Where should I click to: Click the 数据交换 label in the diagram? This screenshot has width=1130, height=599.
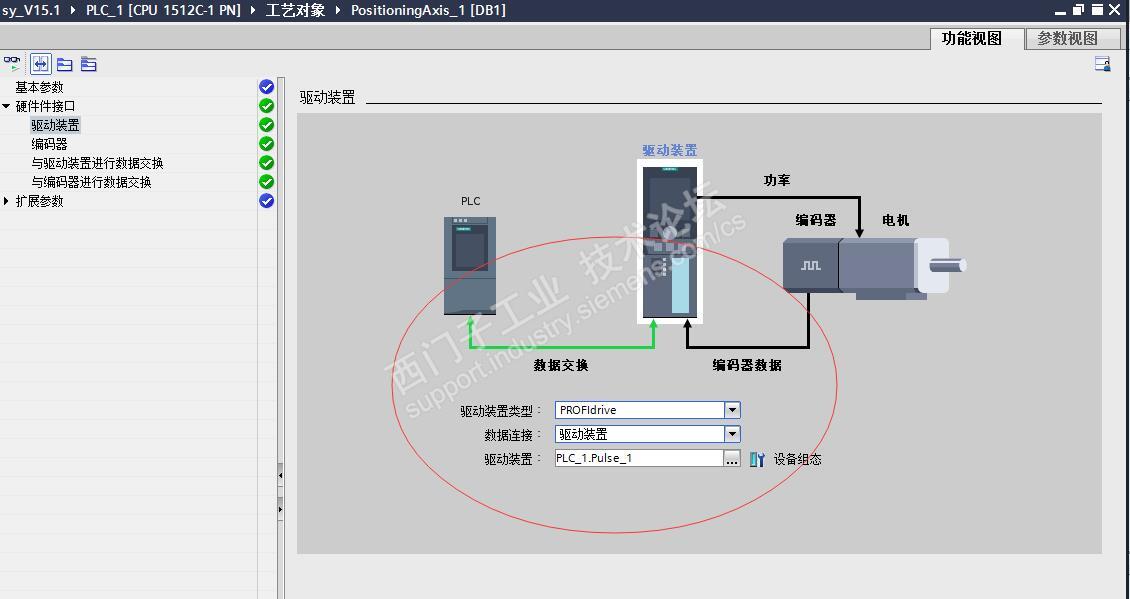click(561, 365)
